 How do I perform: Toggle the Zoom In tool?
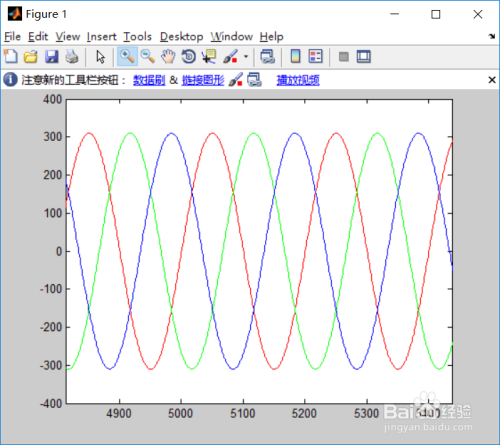[x=127, y=56]
